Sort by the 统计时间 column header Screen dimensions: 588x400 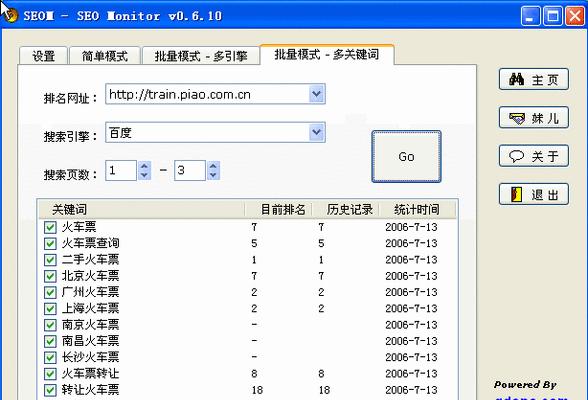[x=417, y=209]
